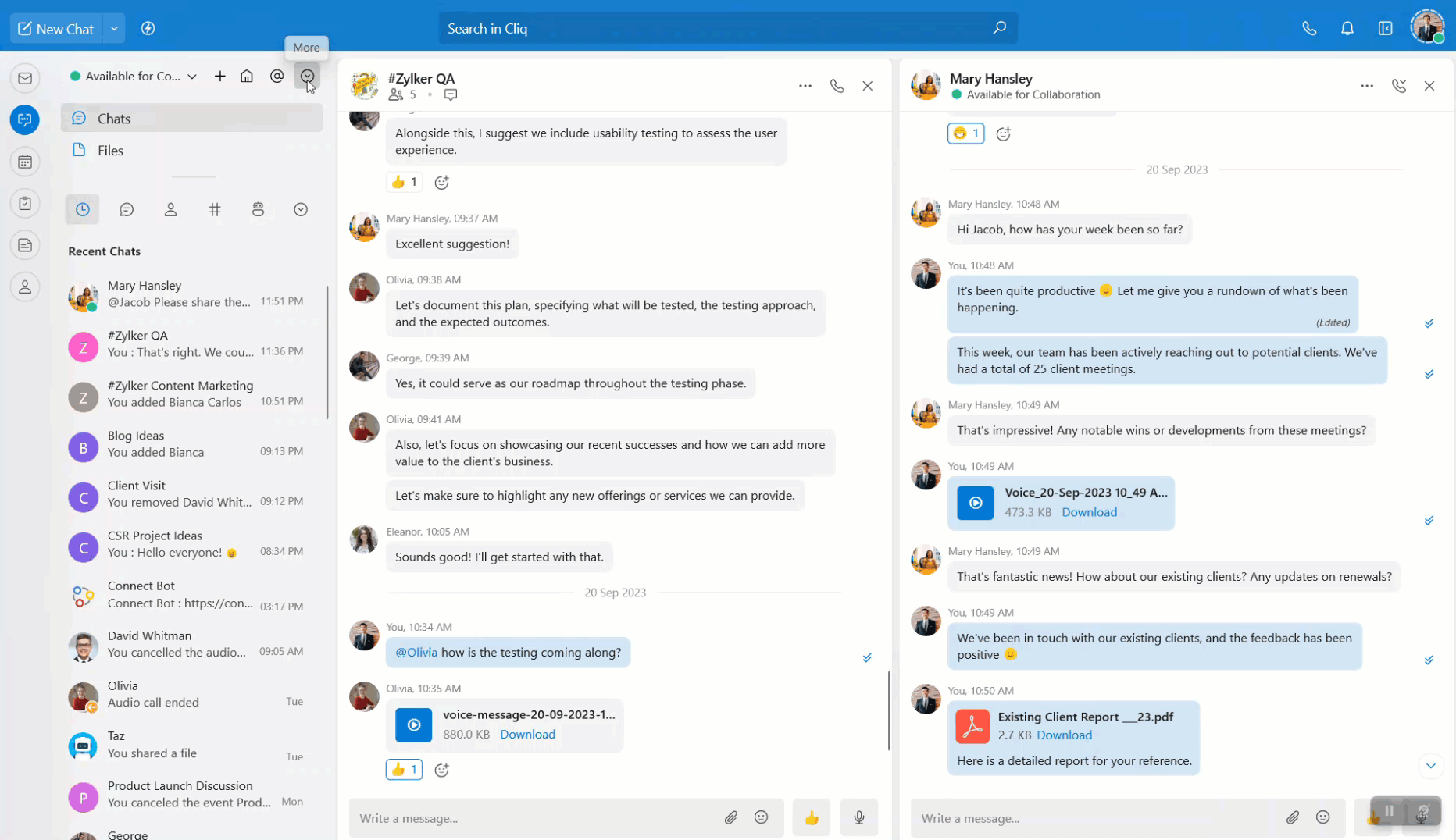Image resolution: width=1456 pixels, height=840 pixels.
Task: Select the Files menu item
Action: point(191,151)
